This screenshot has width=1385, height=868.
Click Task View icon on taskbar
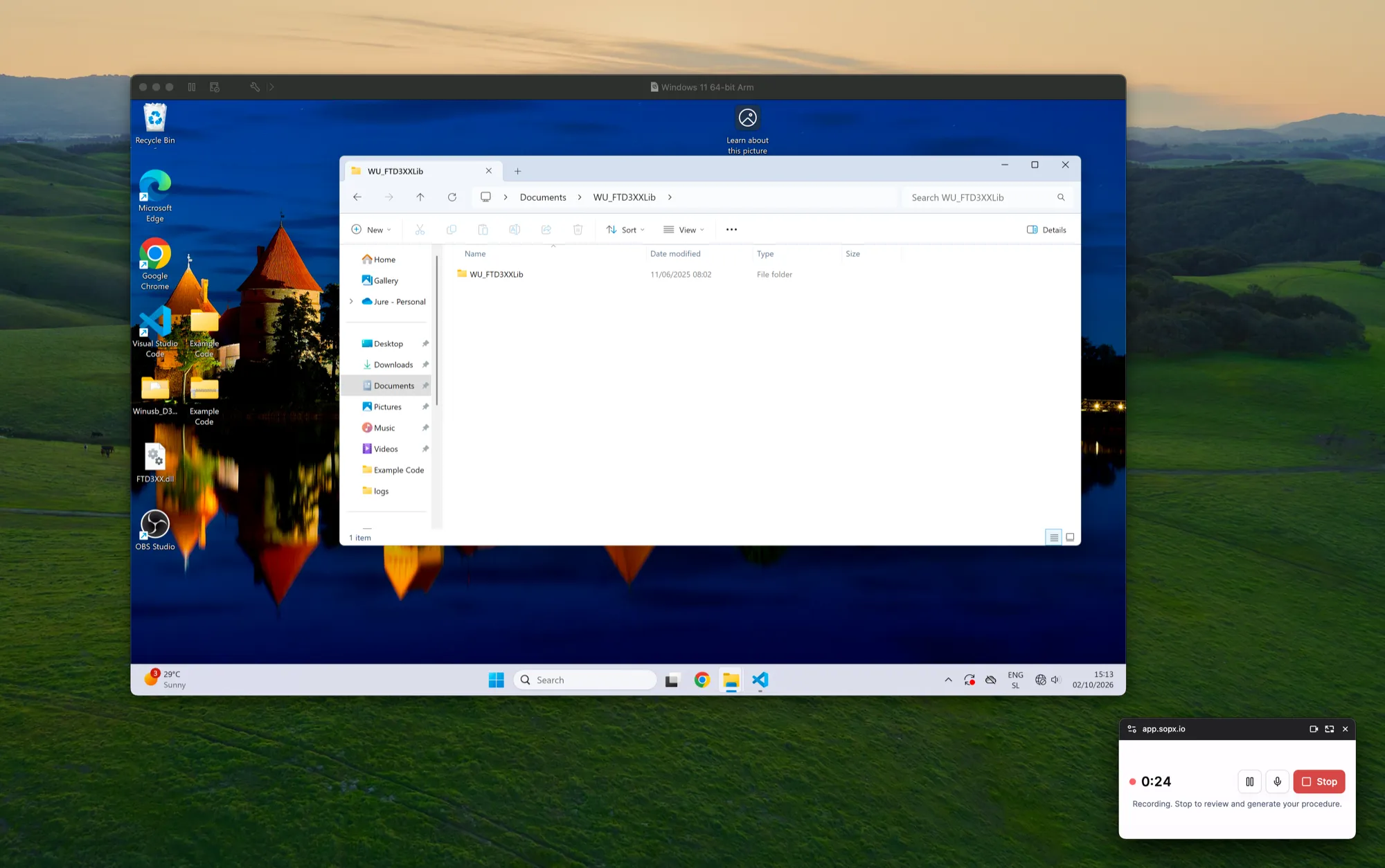[672, 680]
